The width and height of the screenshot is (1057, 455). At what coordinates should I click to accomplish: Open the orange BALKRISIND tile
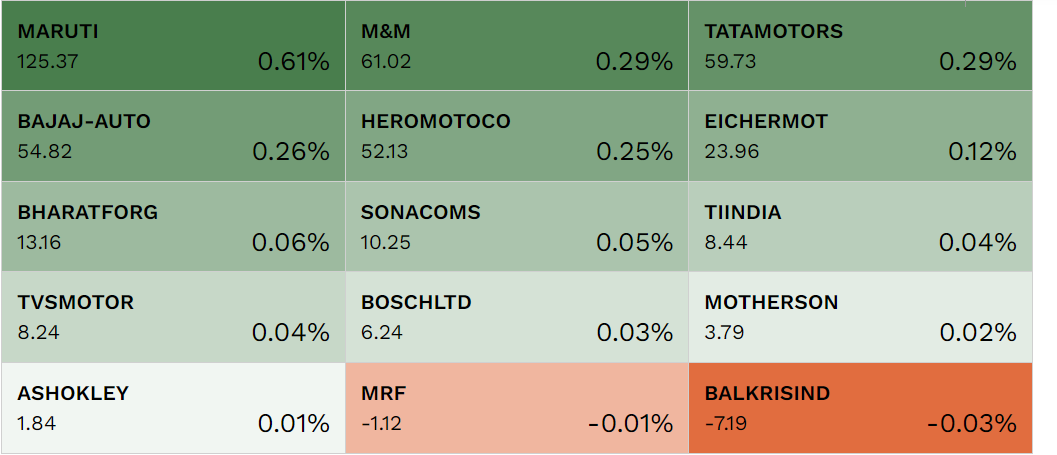point(860,408)
